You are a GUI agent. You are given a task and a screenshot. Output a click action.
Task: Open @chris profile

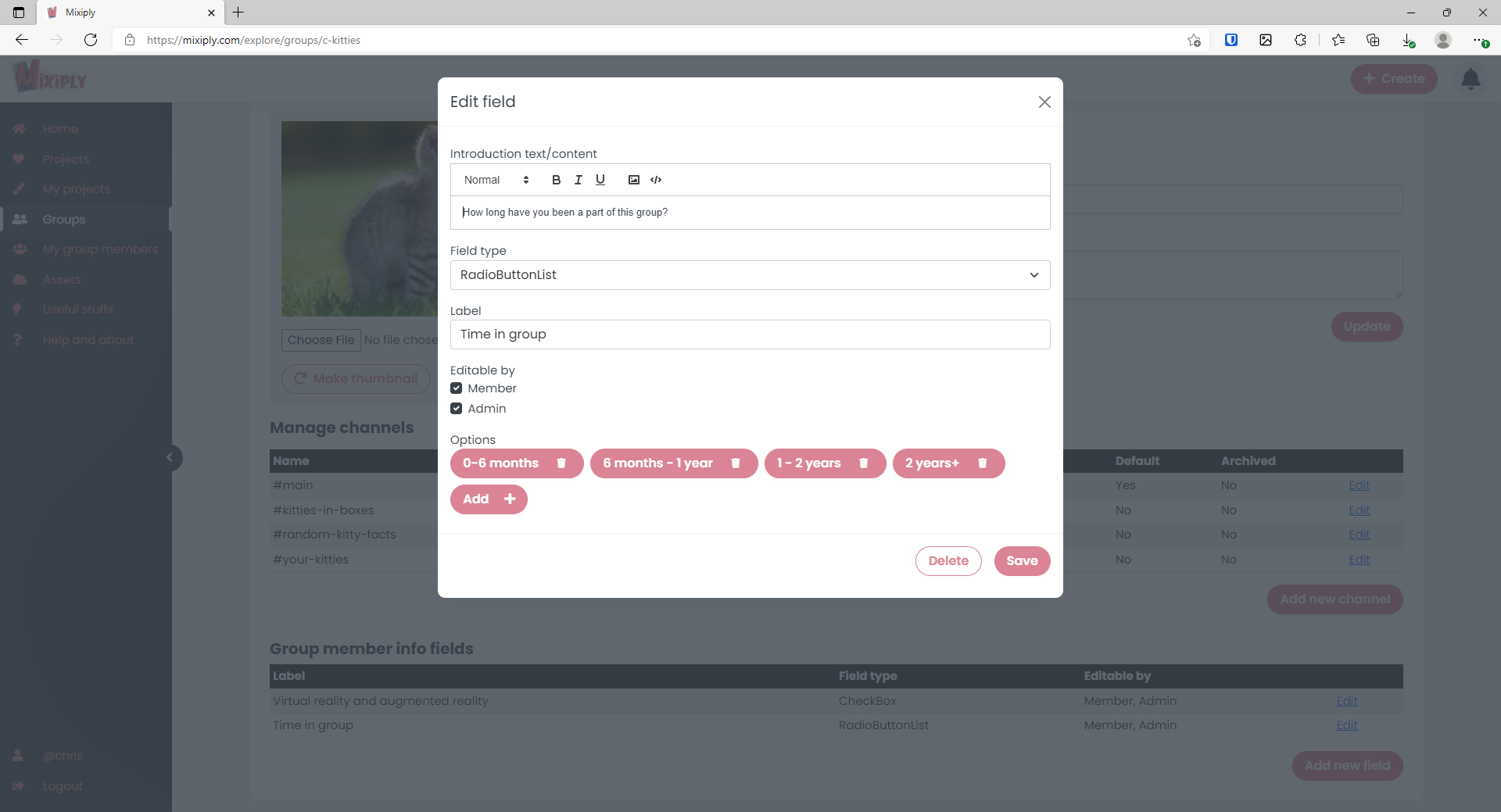pos(63,756)
